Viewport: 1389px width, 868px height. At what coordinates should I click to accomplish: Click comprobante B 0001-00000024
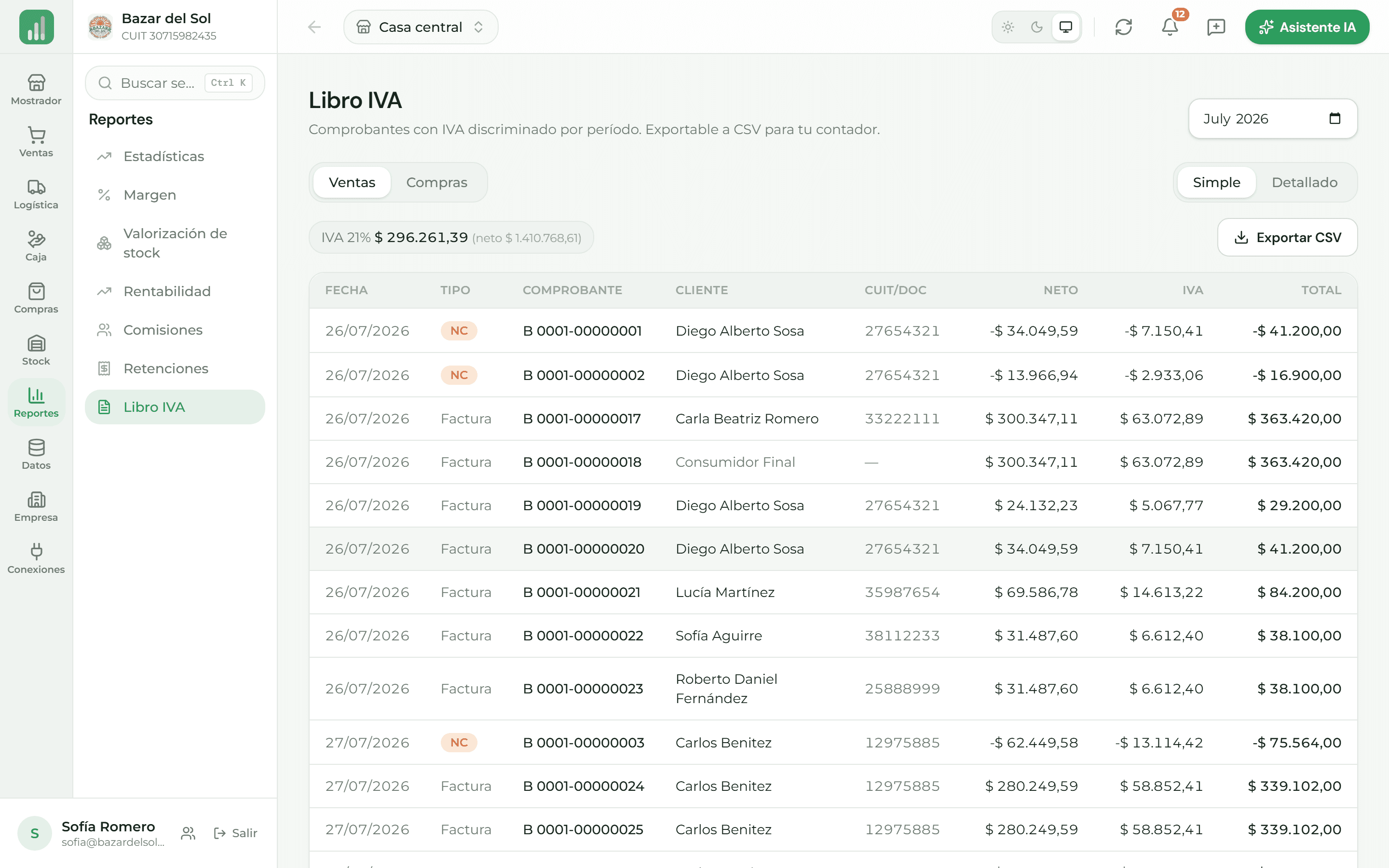point(583,786)
